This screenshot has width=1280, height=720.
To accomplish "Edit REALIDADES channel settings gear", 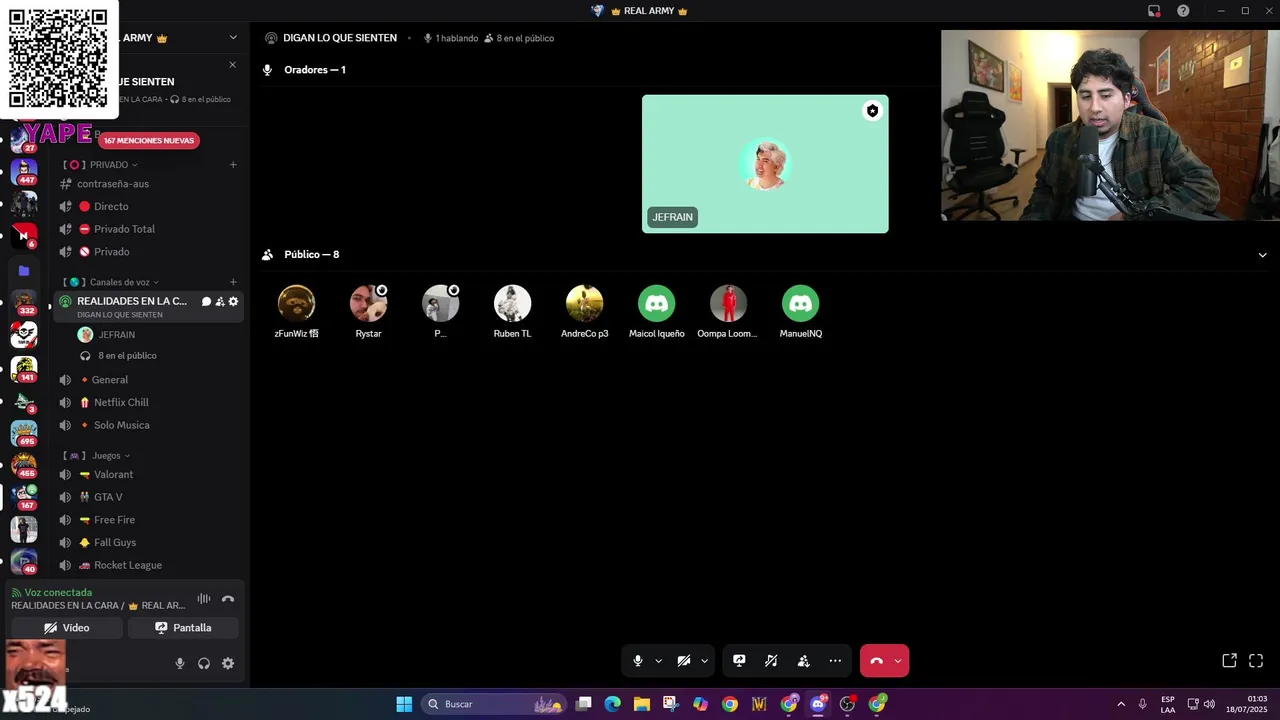I will click(234, 301).
